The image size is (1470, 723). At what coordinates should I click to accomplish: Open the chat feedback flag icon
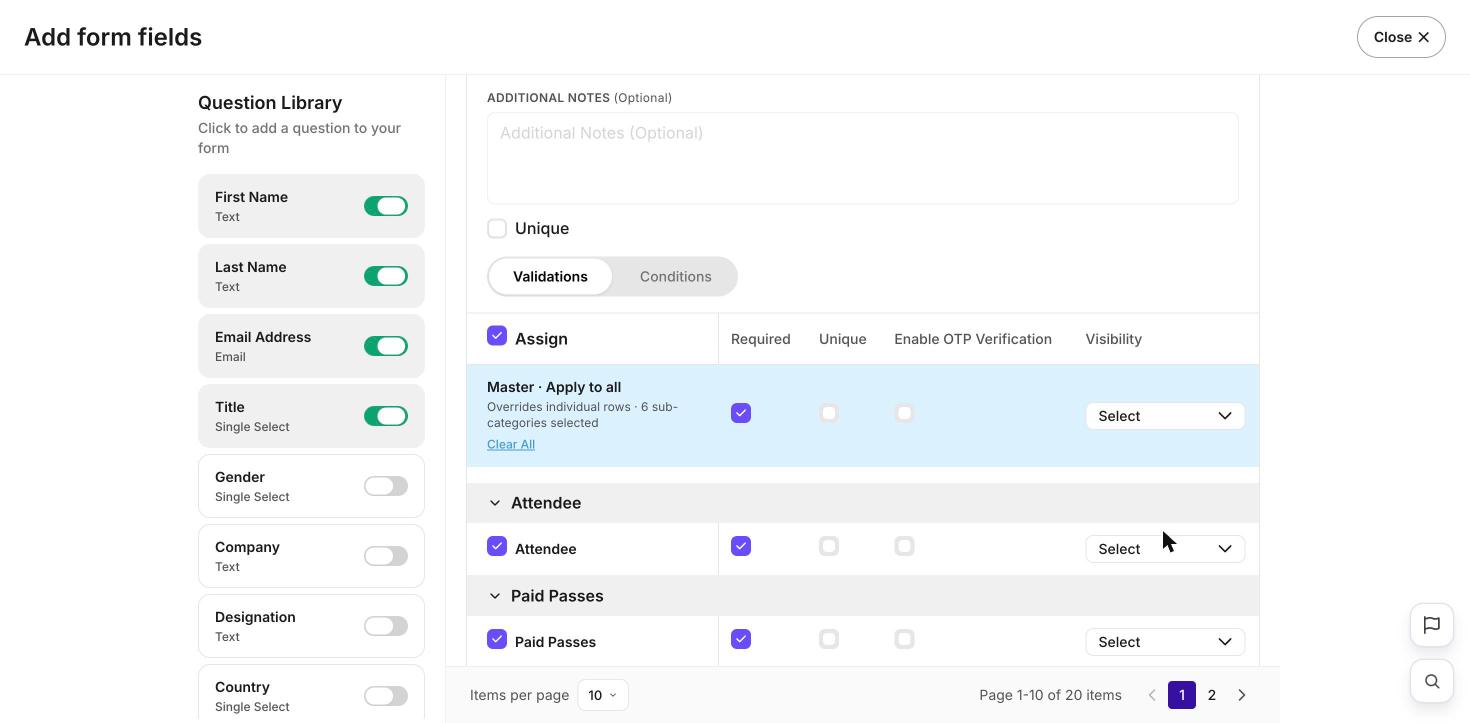[1432, 625]
